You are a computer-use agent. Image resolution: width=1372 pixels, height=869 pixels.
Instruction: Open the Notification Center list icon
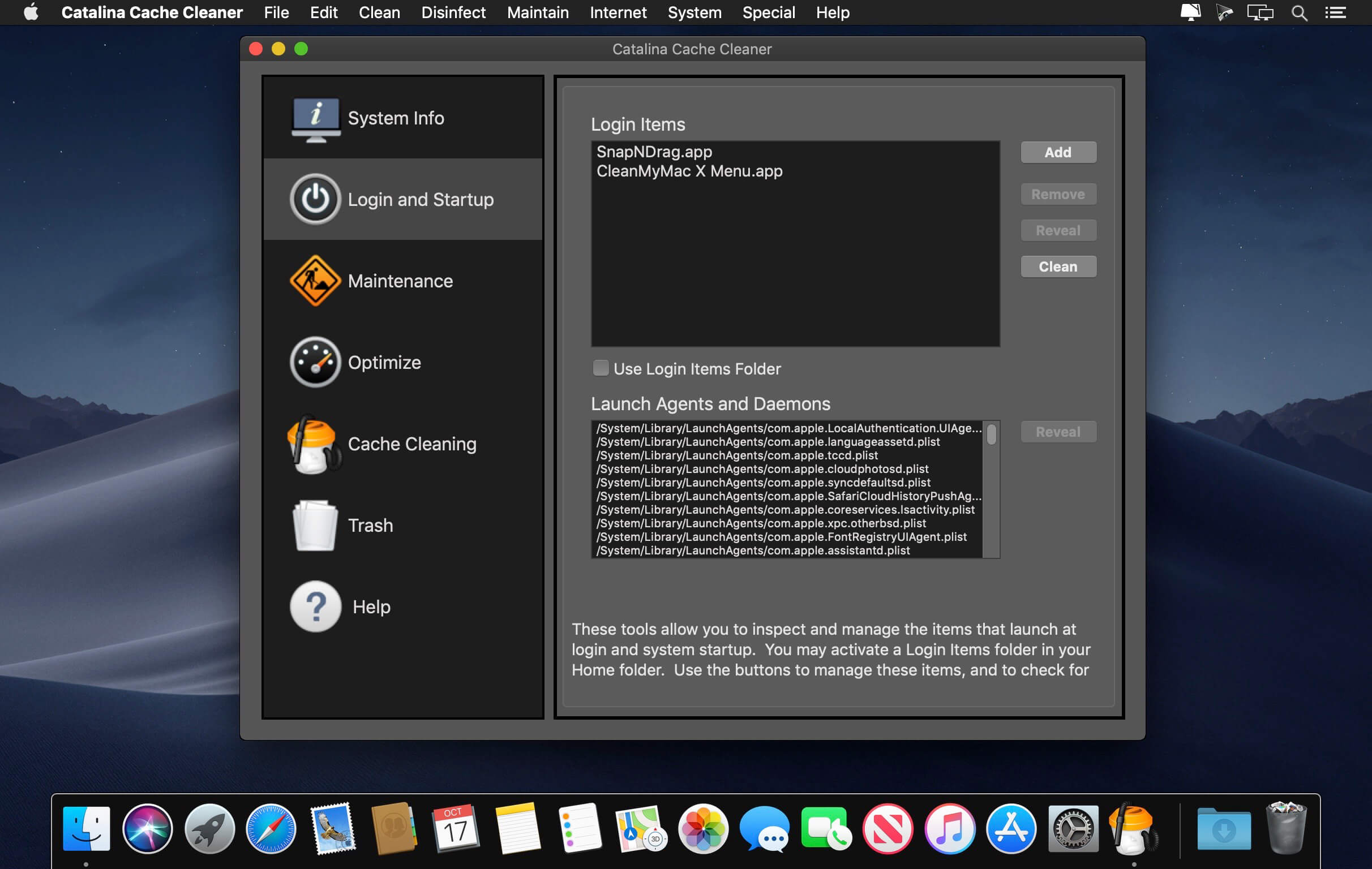(x=1335, y=12)
